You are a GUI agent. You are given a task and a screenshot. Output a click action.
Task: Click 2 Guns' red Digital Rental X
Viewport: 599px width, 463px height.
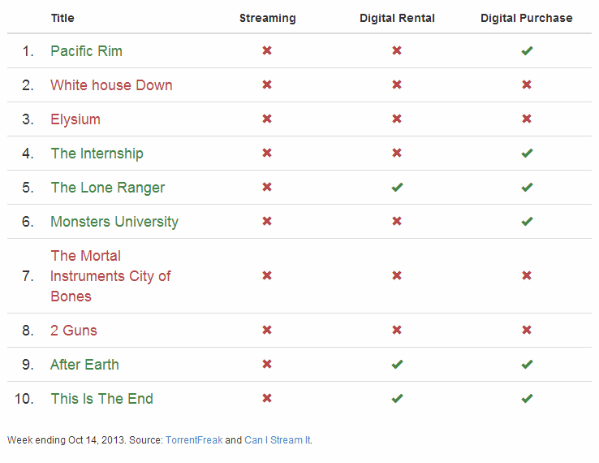397,330
